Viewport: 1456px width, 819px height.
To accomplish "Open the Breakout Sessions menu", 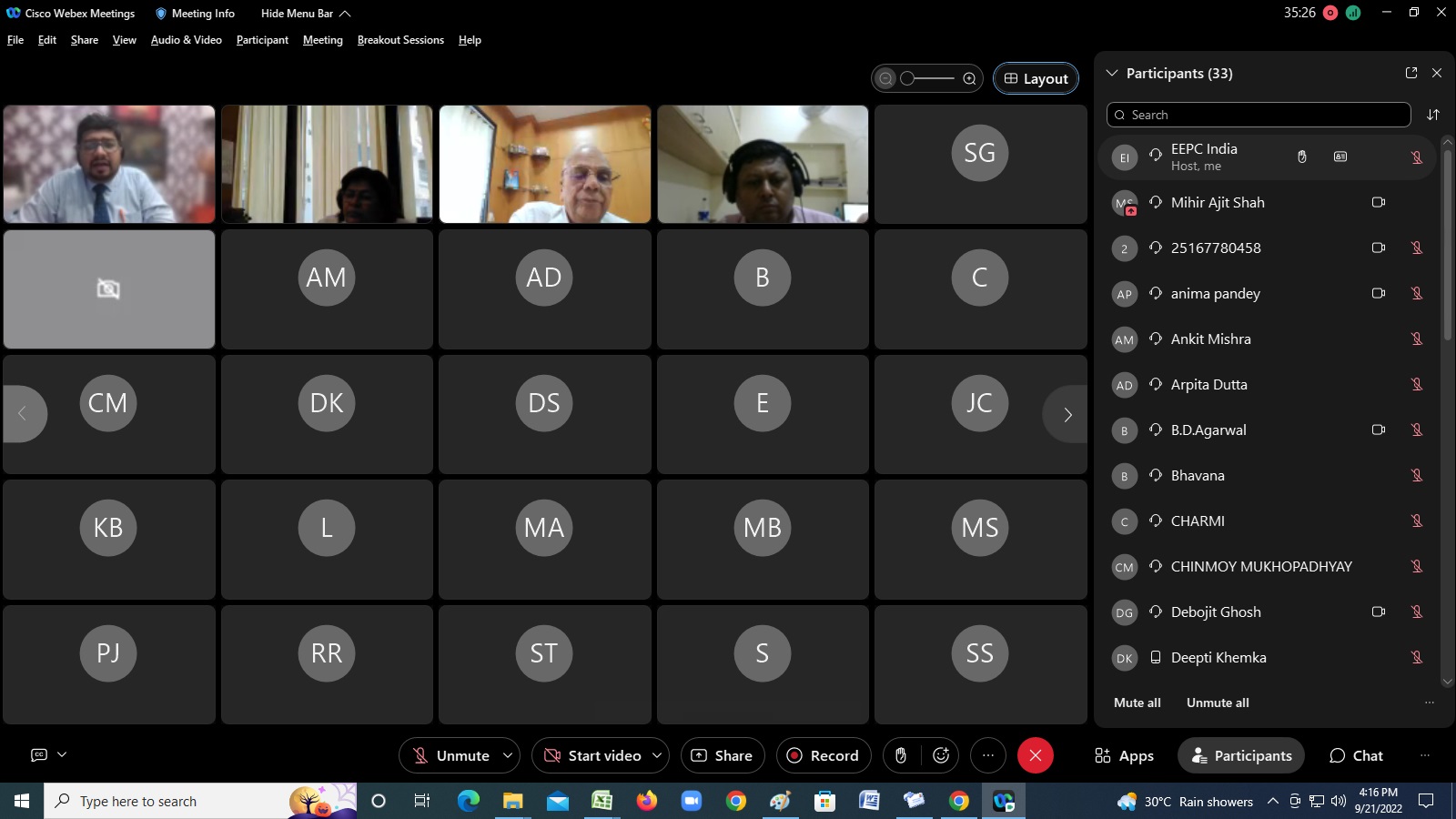I will click(400, 40).
